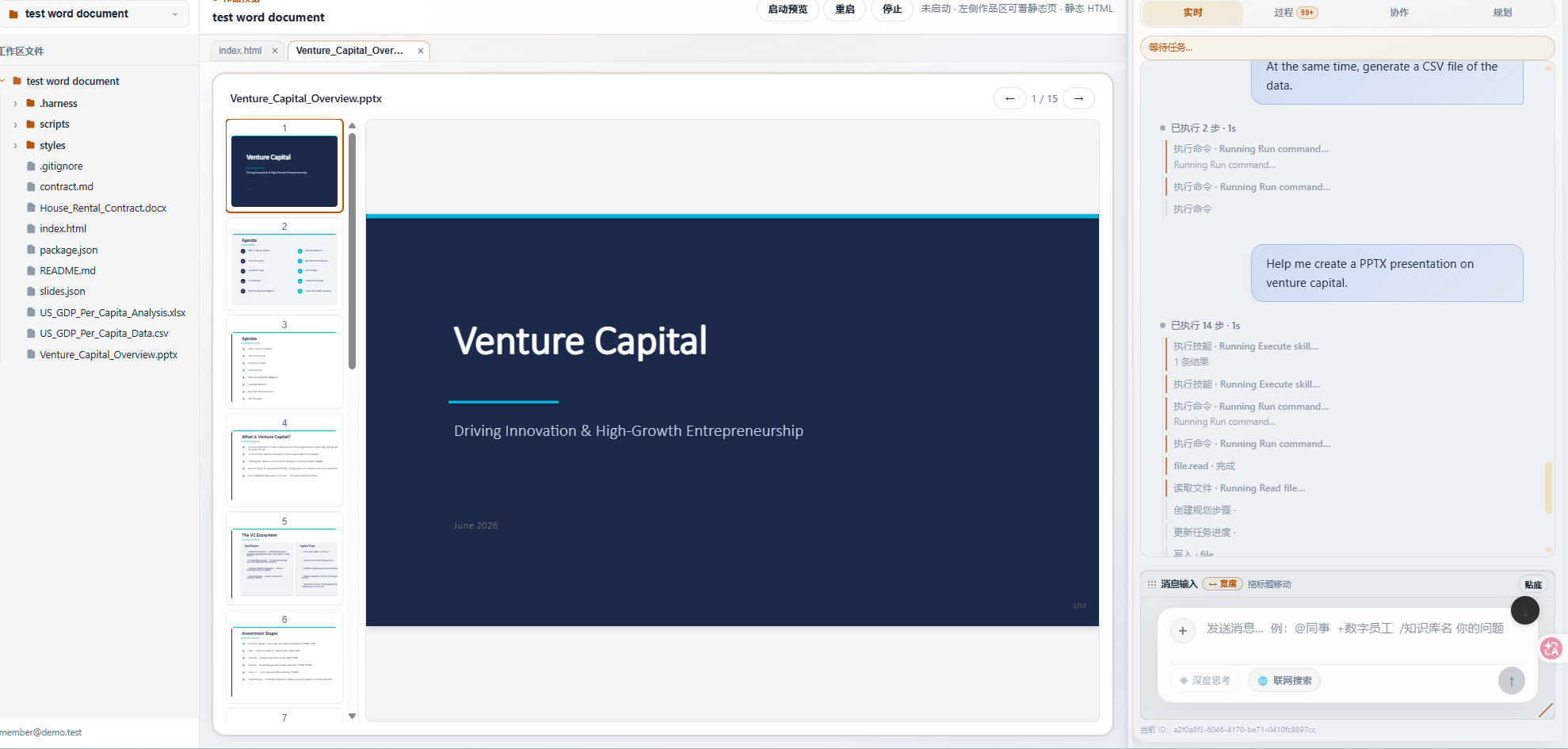Toggle the 联网搜索 web search option
The height and width of the screenshot is (749, 1568).
[x=1284, y=681]
